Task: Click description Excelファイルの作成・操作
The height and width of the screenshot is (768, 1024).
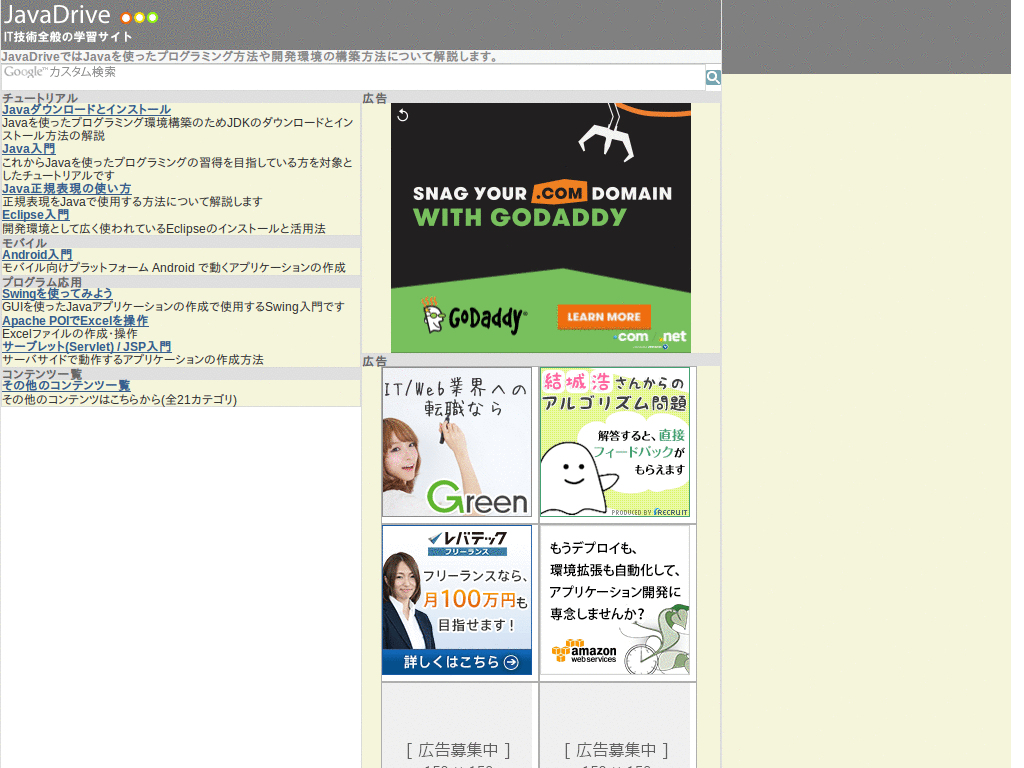Action: click(x=70, y=334)
